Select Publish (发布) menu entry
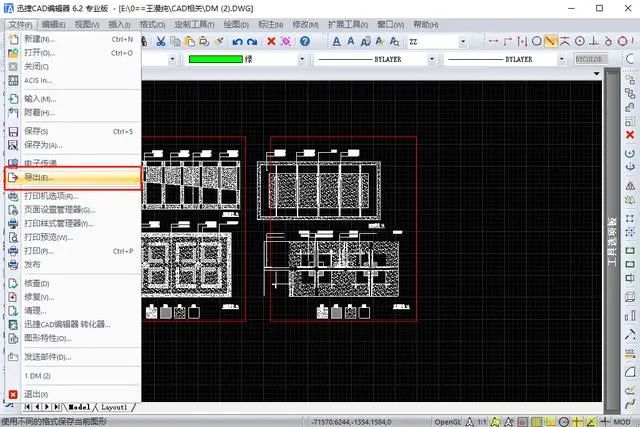Viewport: 640px width, 427px height. click(x=73, y=265)
